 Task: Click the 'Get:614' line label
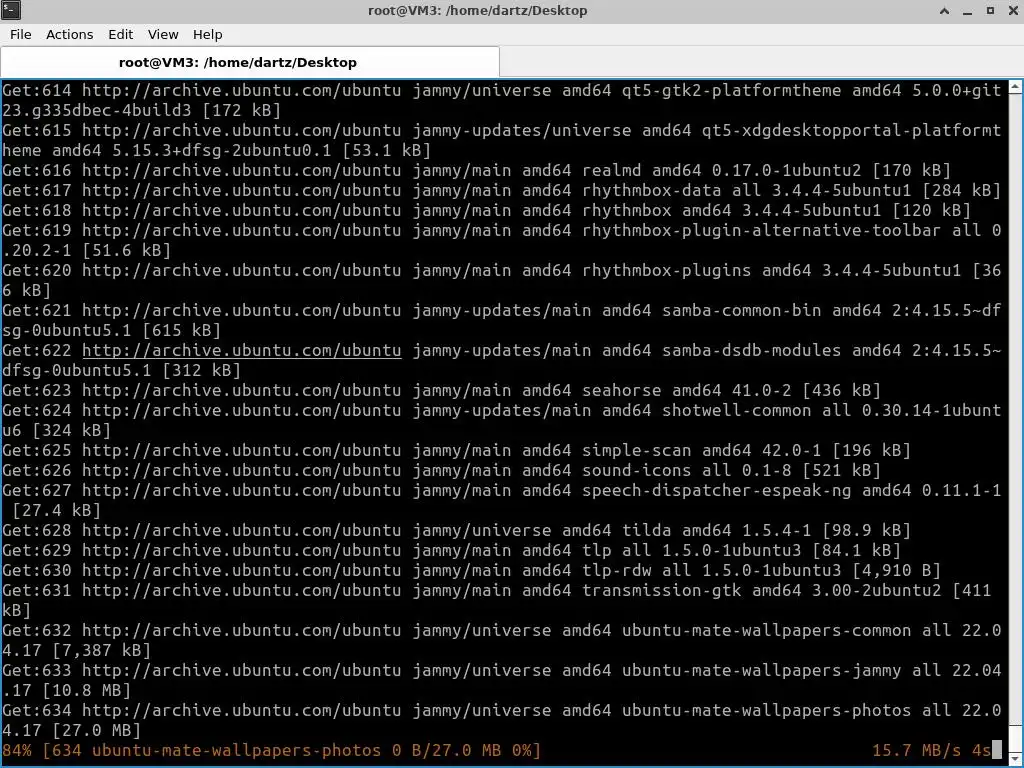37,90
